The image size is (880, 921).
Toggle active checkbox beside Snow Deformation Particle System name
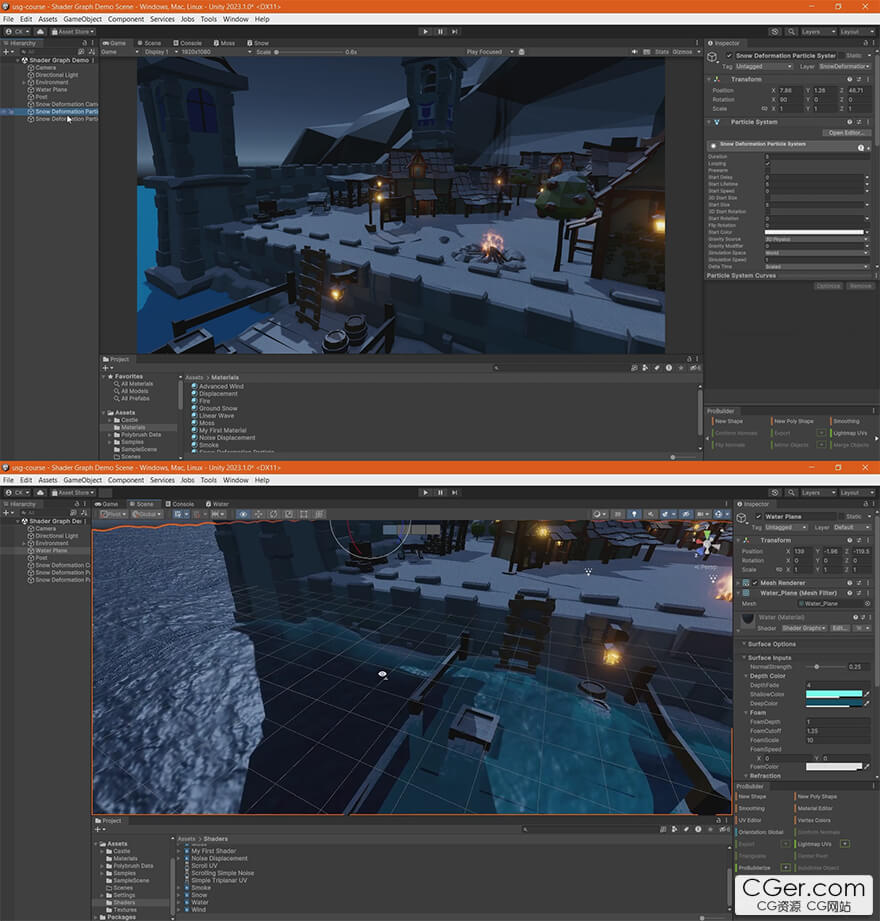[x=729, y=56]
